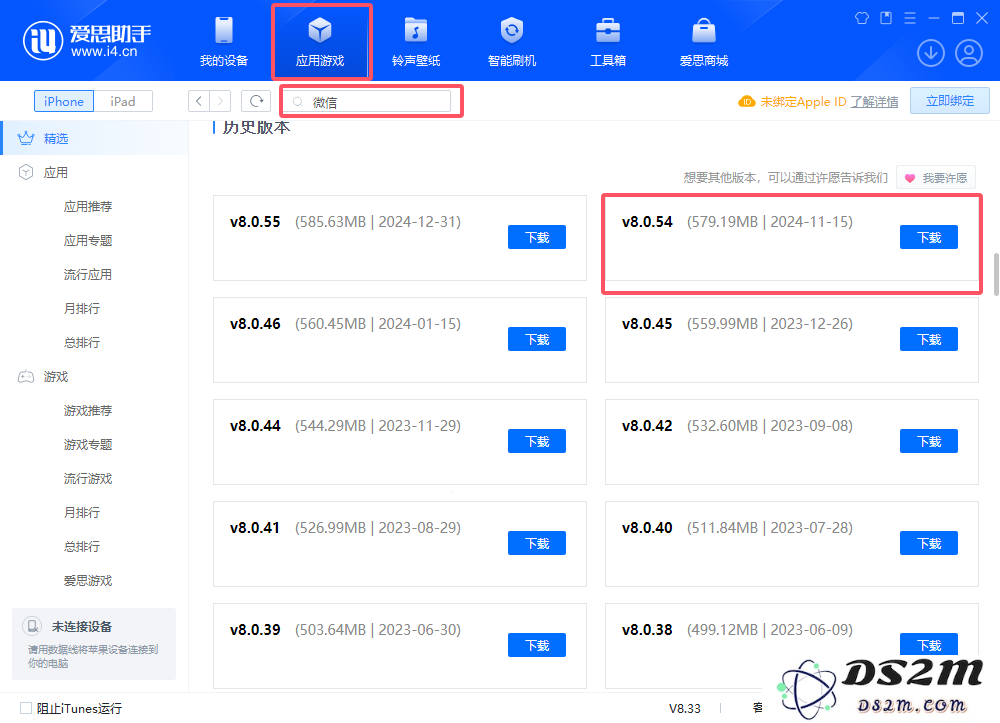
Task: Click the search magnifier icon
Action: [x=298, y=102]
